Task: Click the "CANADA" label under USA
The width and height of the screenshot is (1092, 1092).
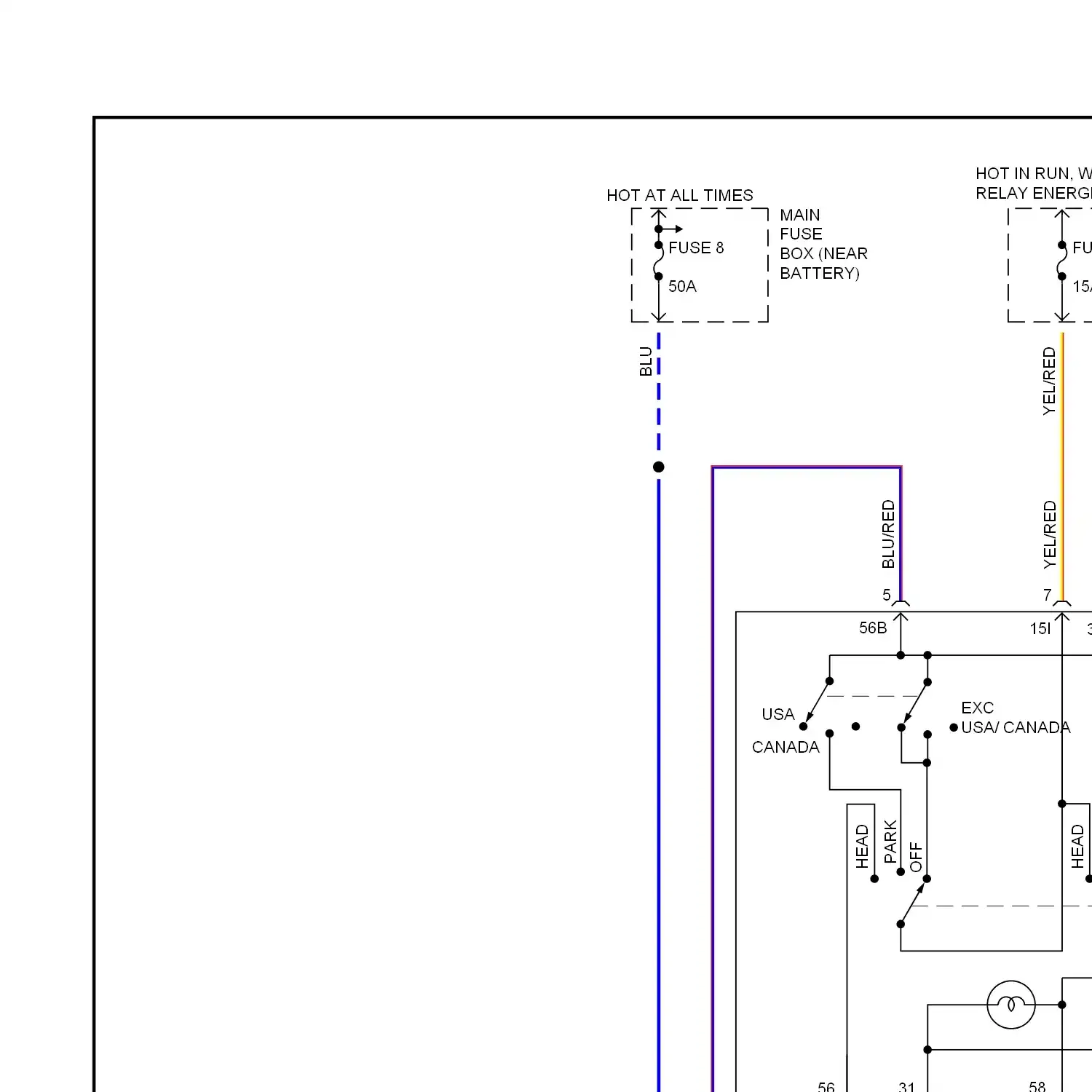Action: (786, 747)
